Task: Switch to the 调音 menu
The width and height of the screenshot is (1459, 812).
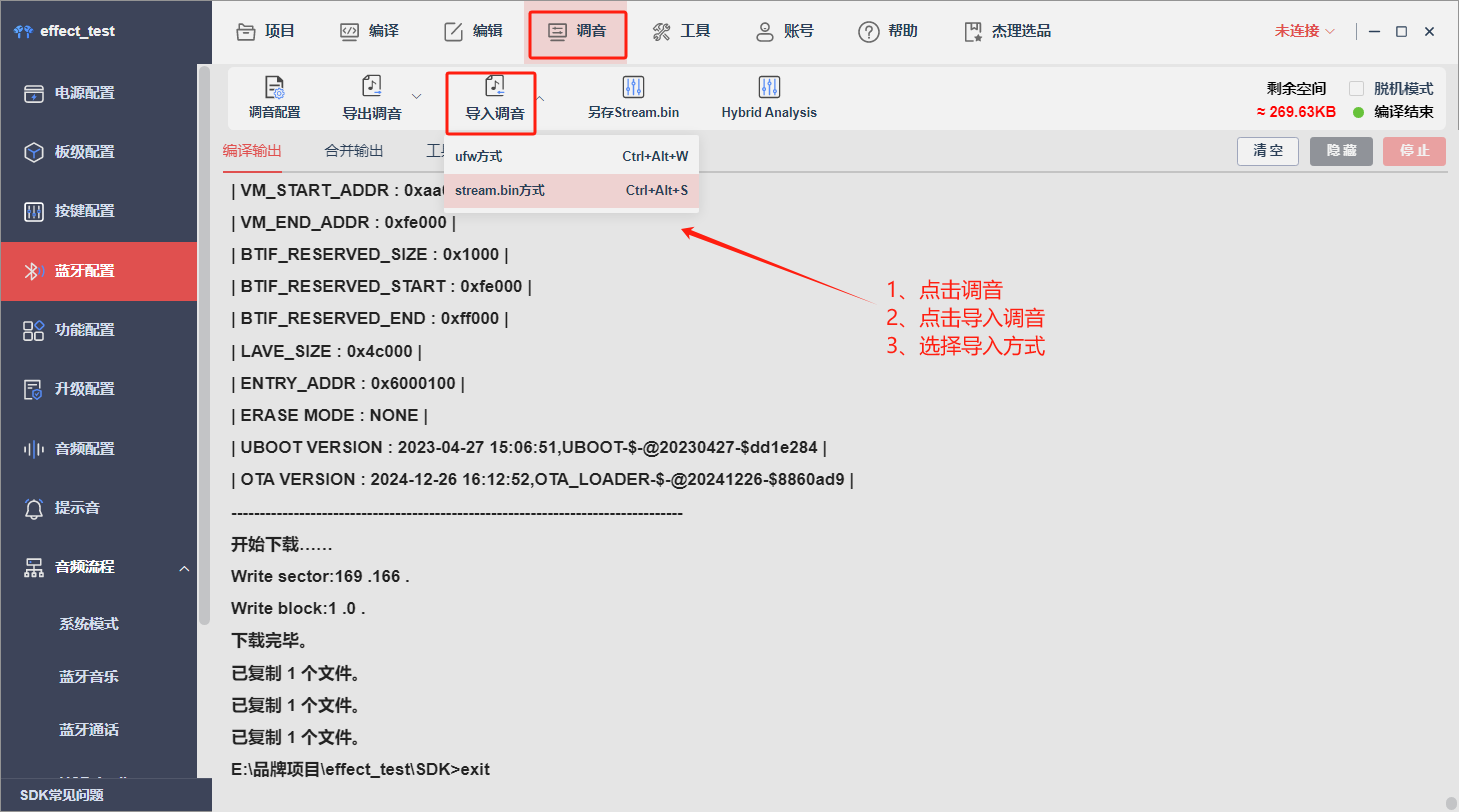Action: (x=577, y=32)
